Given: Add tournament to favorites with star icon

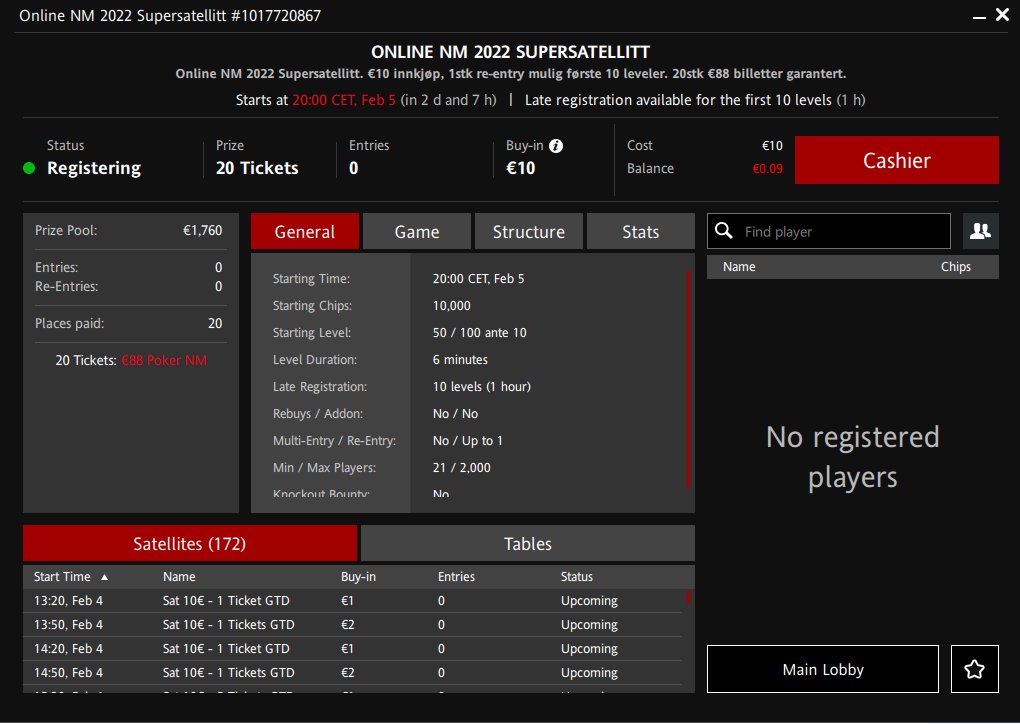Looking at the screenshot, I should [x=974, y=669].
